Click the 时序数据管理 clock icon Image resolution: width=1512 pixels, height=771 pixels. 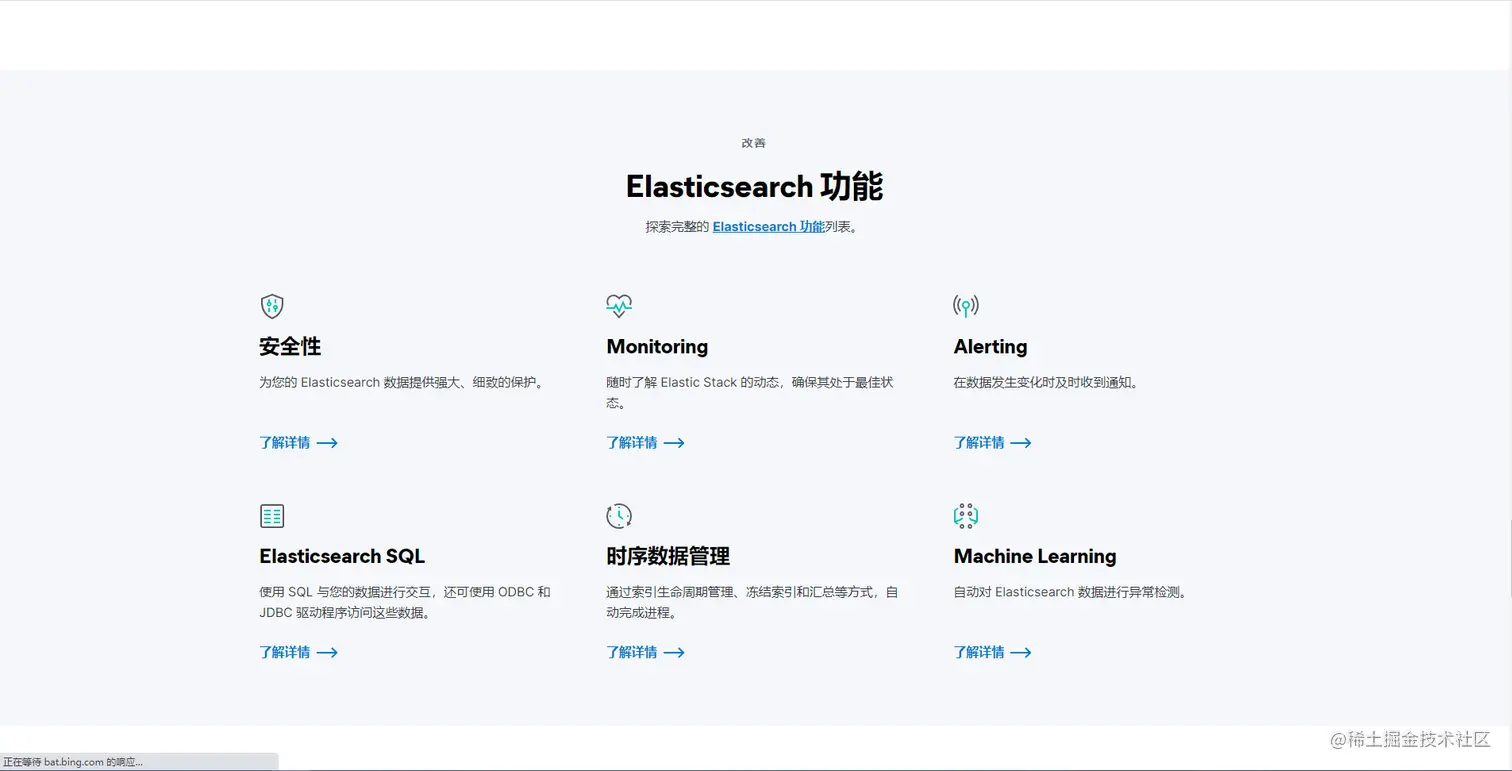click(x=619, y=516)
